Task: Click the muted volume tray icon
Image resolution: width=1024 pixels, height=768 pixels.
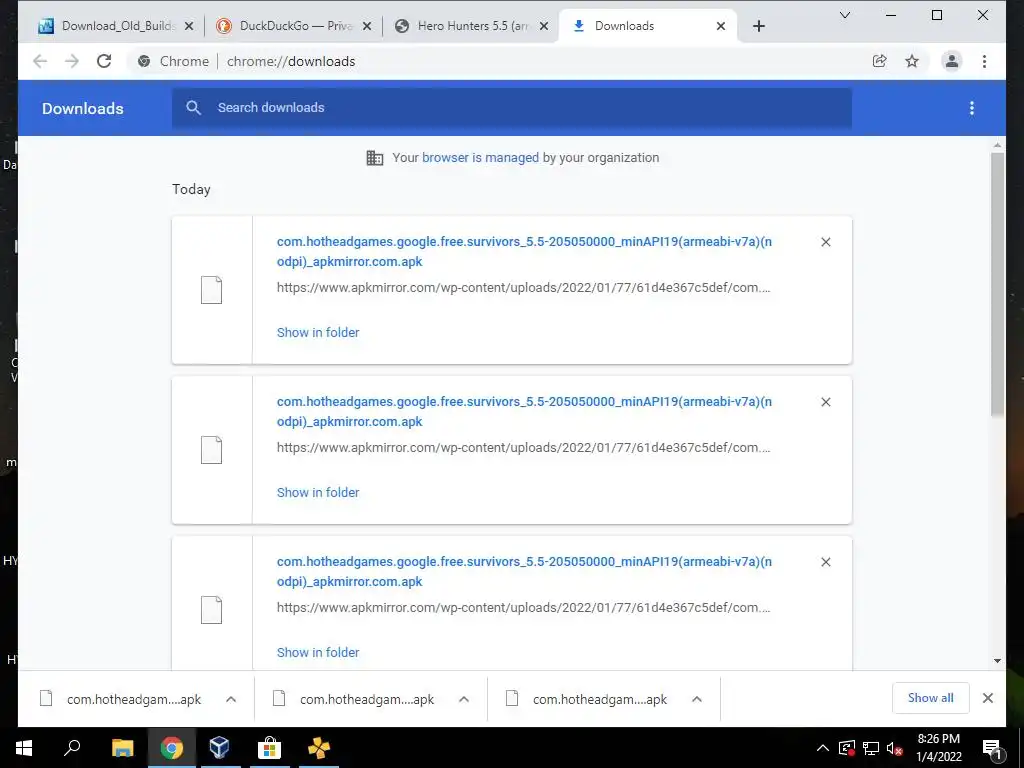Action: (x=895, y=748)
